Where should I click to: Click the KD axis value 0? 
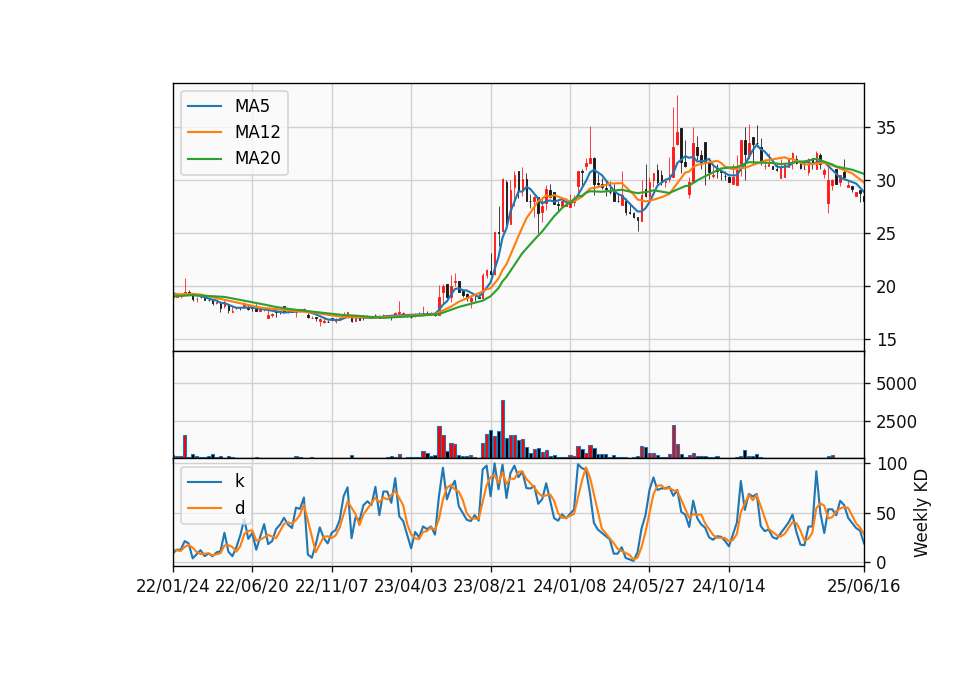[882, 563]
